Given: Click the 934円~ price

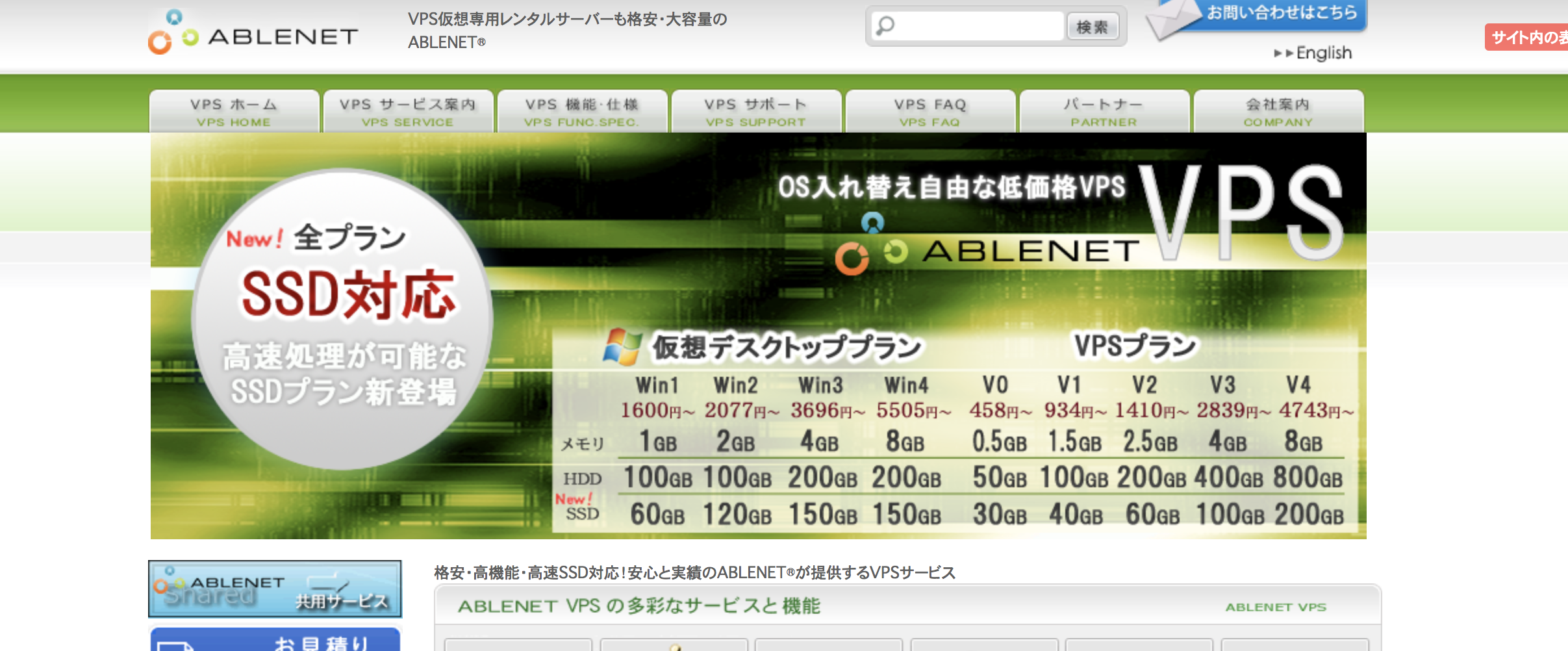Looking at the screenshot, I should pos(1075,411).
